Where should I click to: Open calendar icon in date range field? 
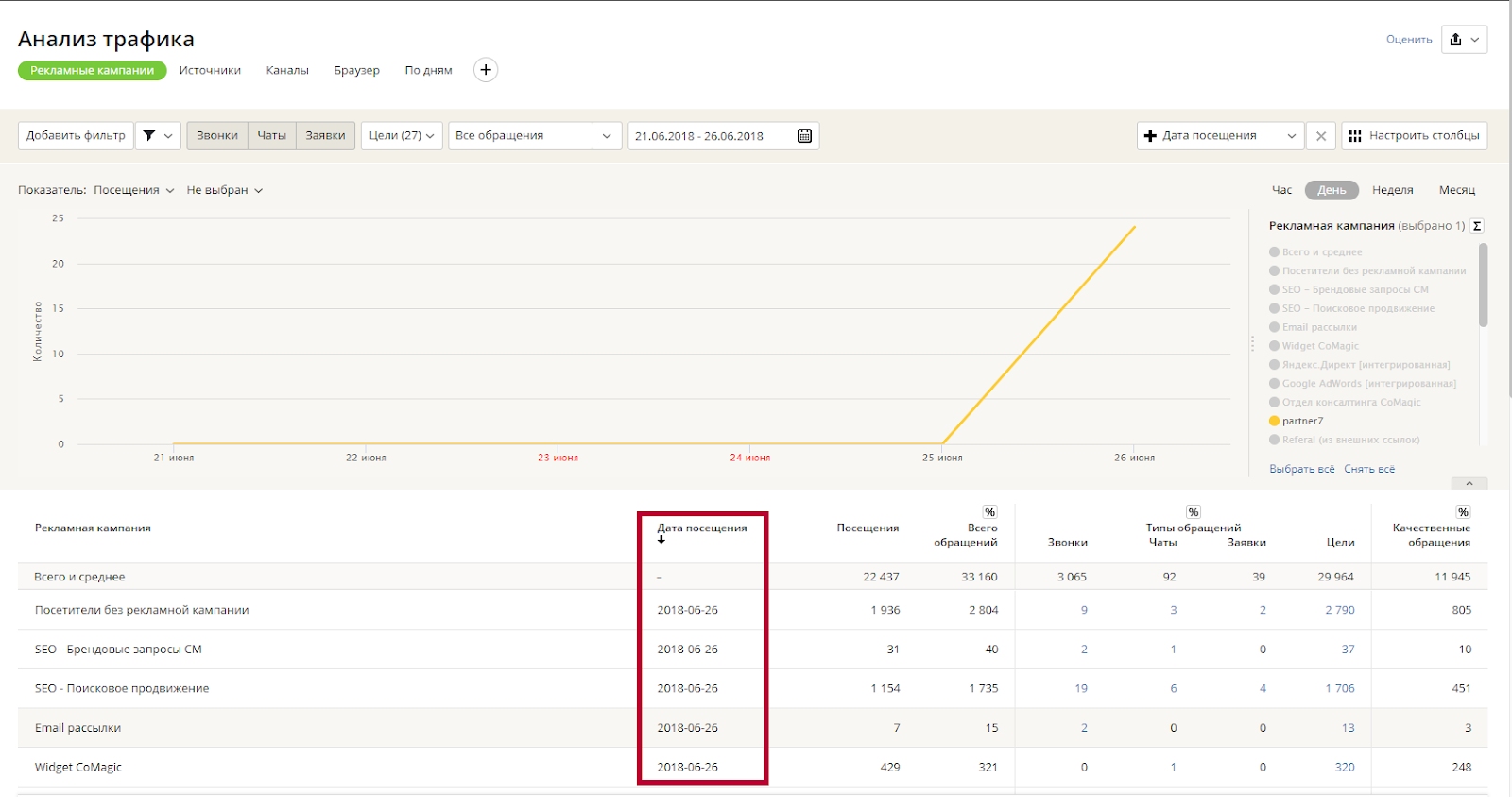804,136
